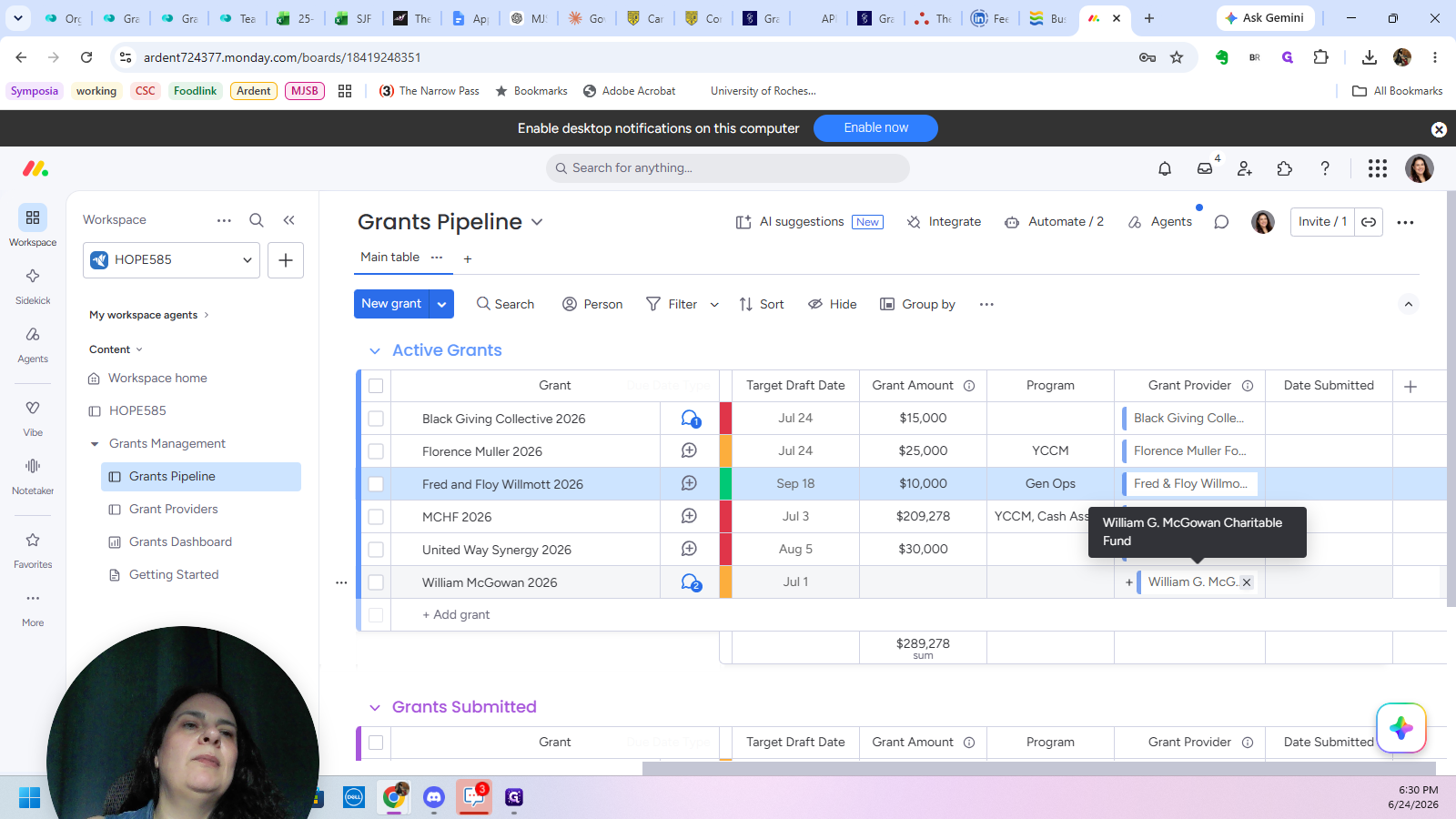Click Enable now for notifications

[875, 128]
